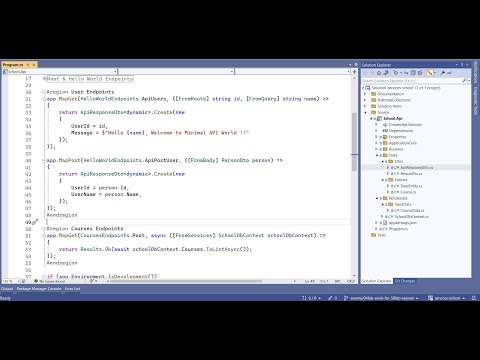Select the Dependencies node
Viewport: 480px width, 360px height.
pyautogui.click(x=401, y=131)
